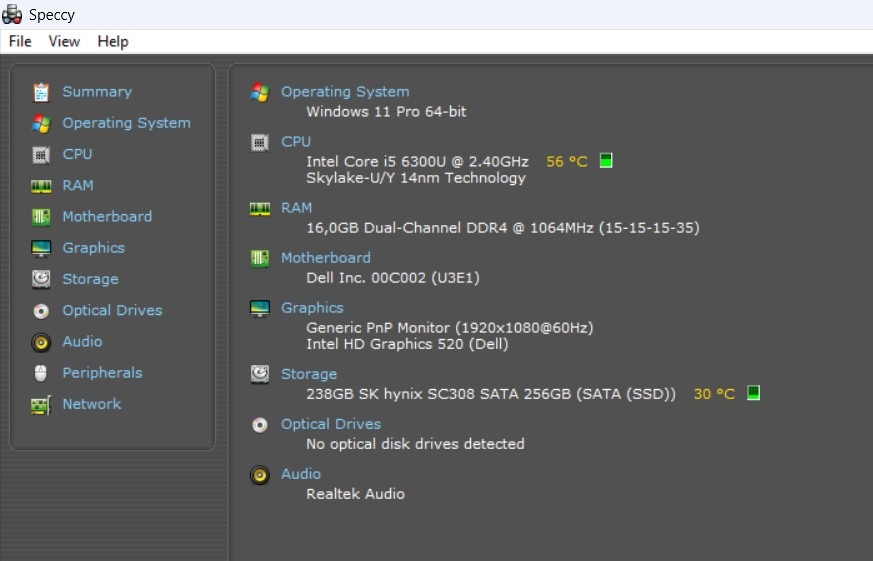Click the "Realtek Audio" text
The width and height of the screenshot is (873, 561).
pyautogui.click(x=355, y=494)
